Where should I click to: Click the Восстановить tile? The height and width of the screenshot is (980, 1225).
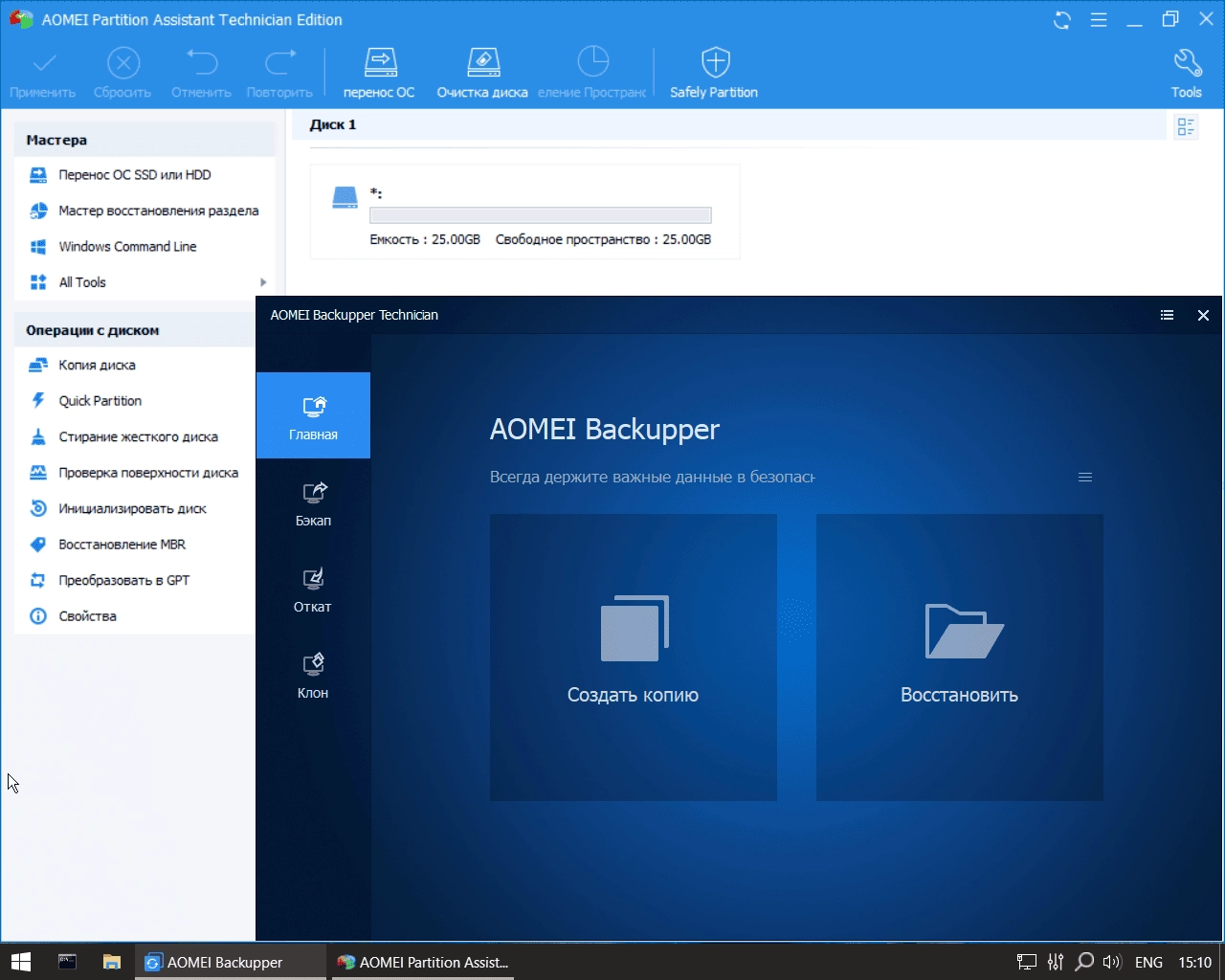pyautogui.click(x=960, y=657)
